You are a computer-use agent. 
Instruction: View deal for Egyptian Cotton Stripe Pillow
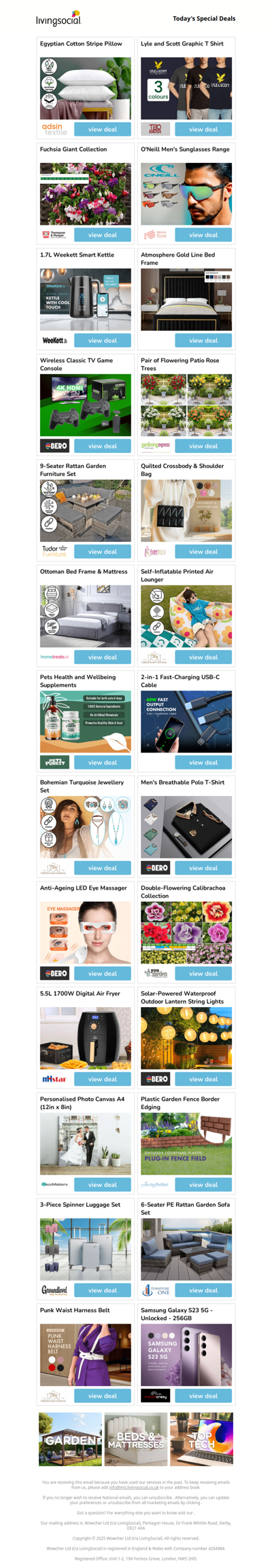click(103, 129)
